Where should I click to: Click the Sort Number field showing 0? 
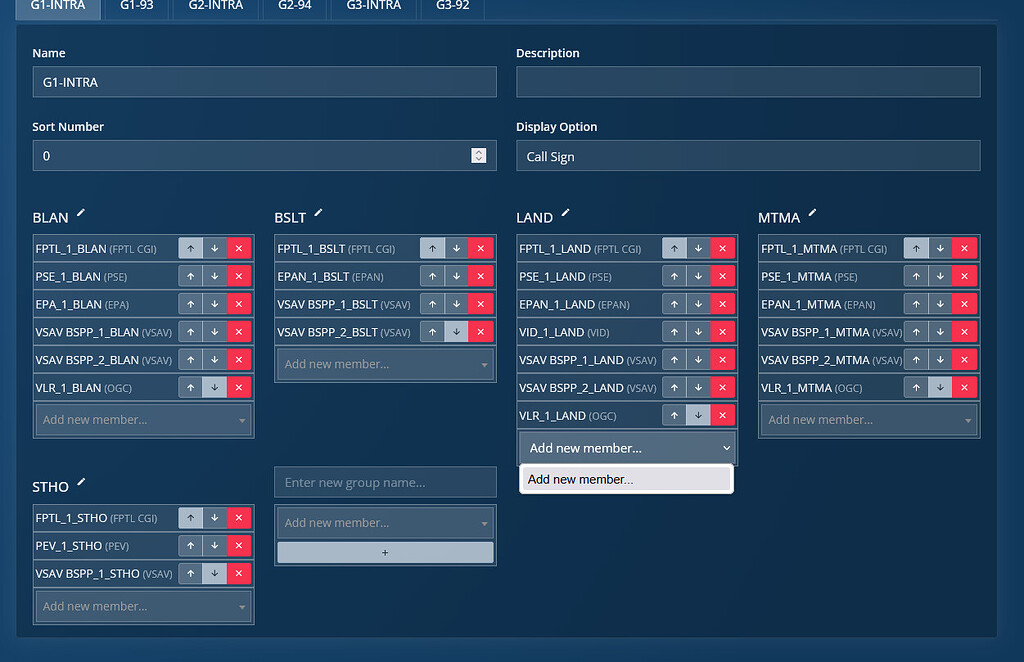tap(264, 156)
